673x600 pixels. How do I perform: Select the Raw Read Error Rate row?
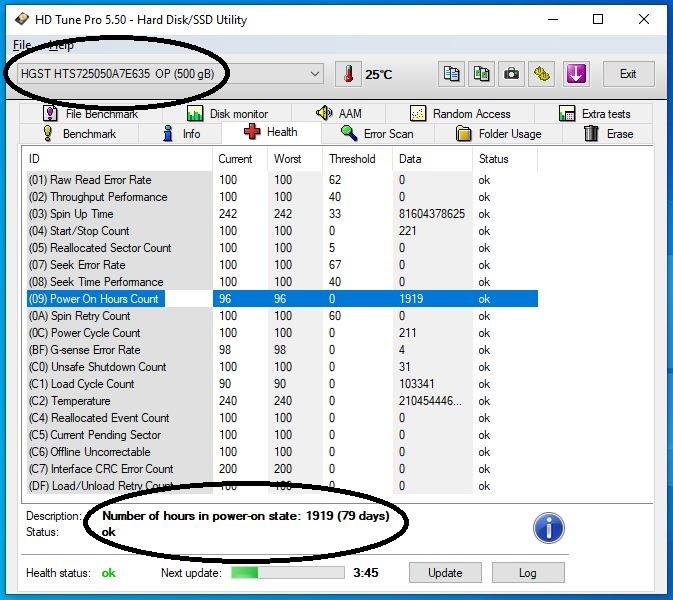click(x=282, y=180)
